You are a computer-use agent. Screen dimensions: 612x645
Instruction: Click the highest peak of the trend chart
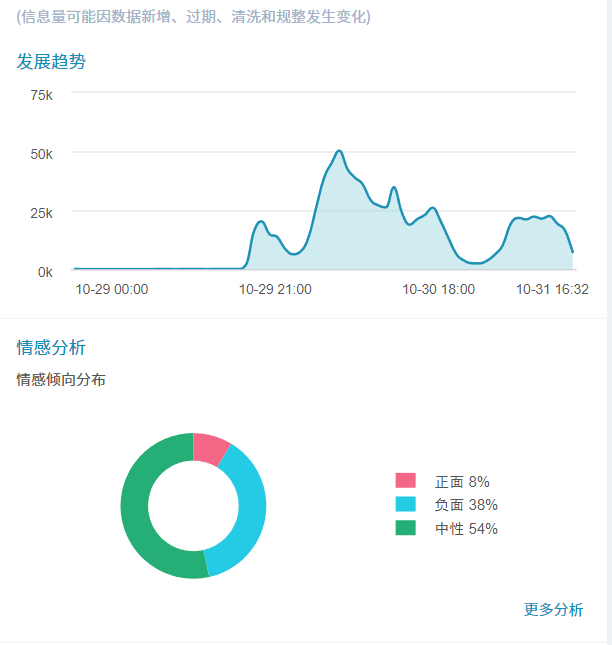click(x=340, y=151)
